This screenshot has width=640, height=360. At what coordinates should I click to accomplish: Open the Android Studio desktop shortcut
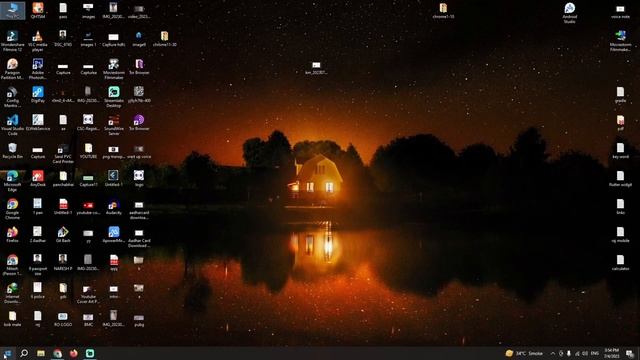(x=569, y=13)
